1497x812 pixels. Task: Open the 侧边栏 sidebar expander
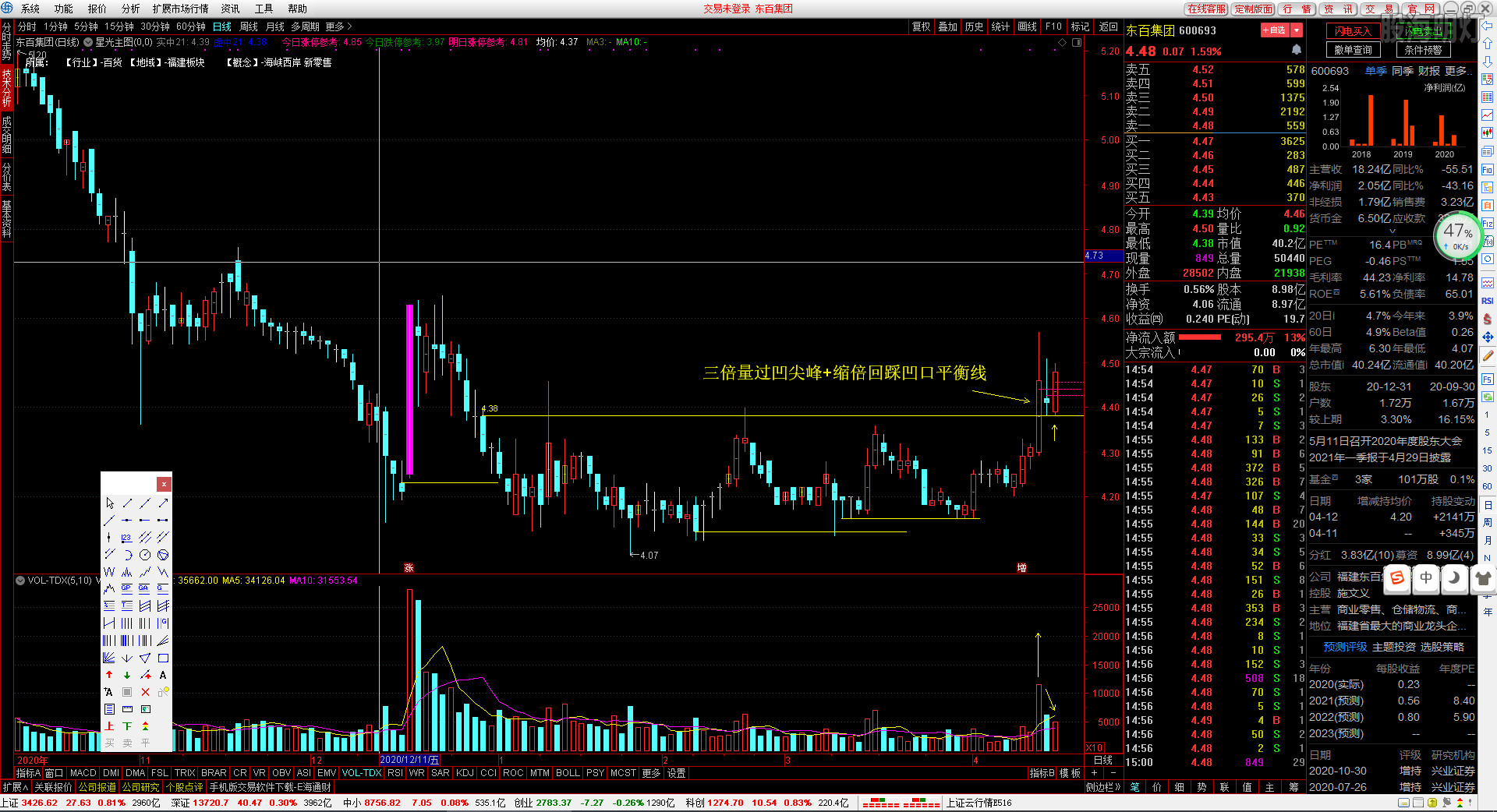point(1103,787)
